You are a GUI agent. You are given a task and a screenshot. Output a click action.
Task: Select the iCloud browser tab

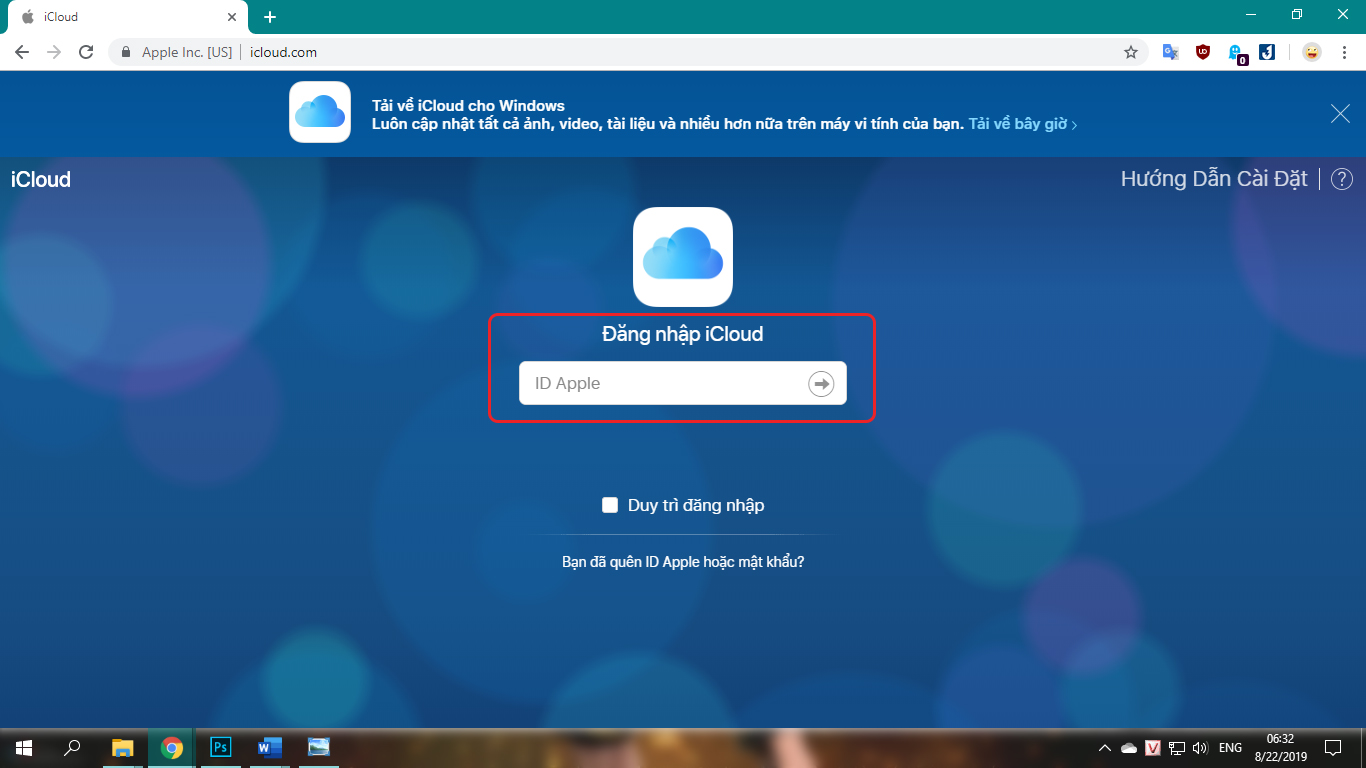pyautogui.click(x=130, y=17)
